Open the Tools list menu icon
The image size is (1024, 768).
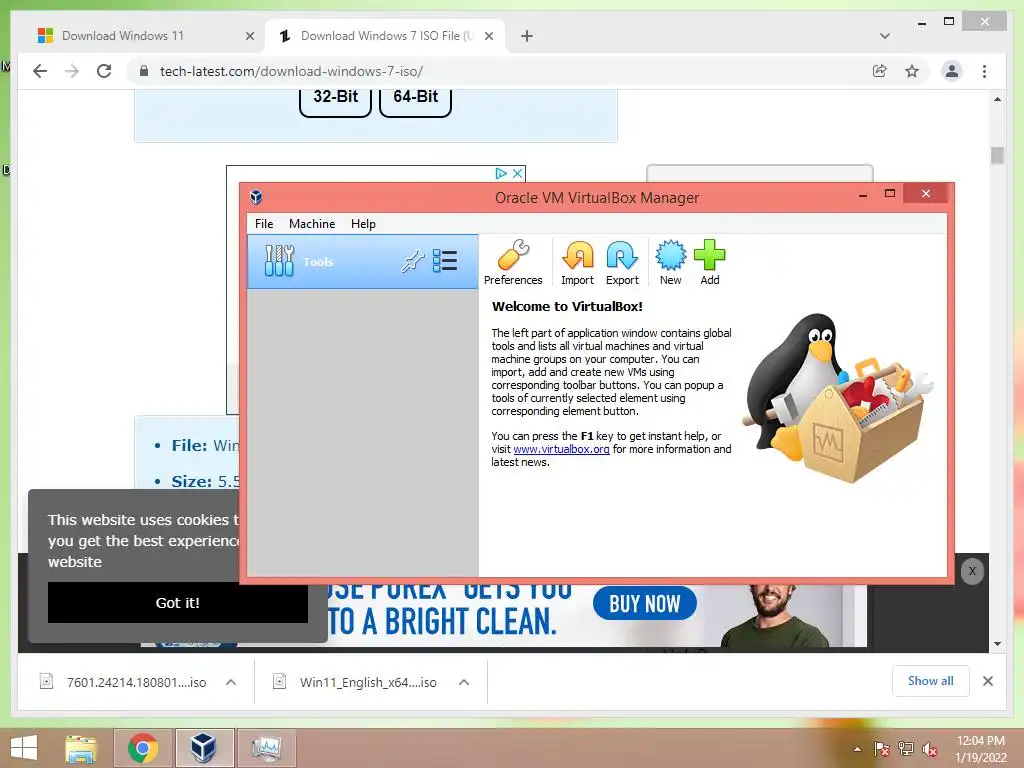[445, 261]
